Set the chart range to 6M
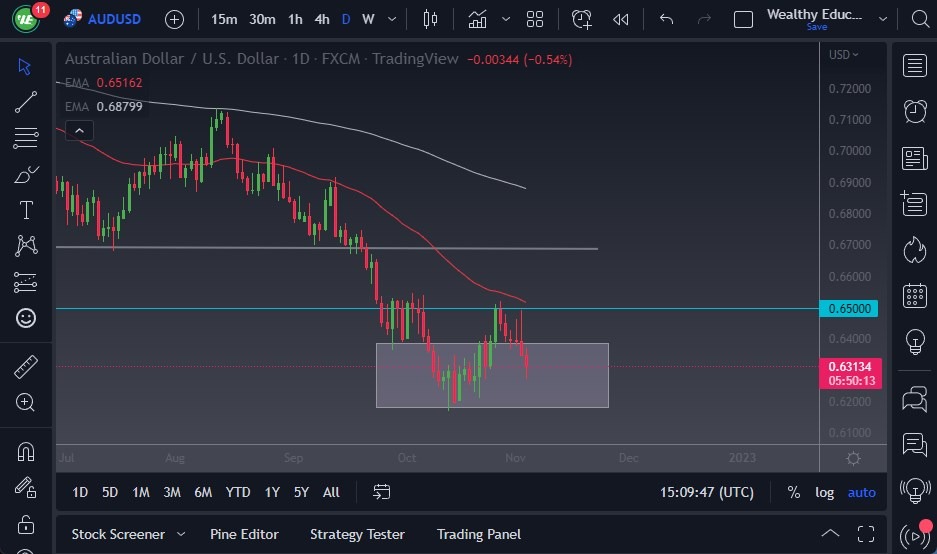 (x=203, y=492)
